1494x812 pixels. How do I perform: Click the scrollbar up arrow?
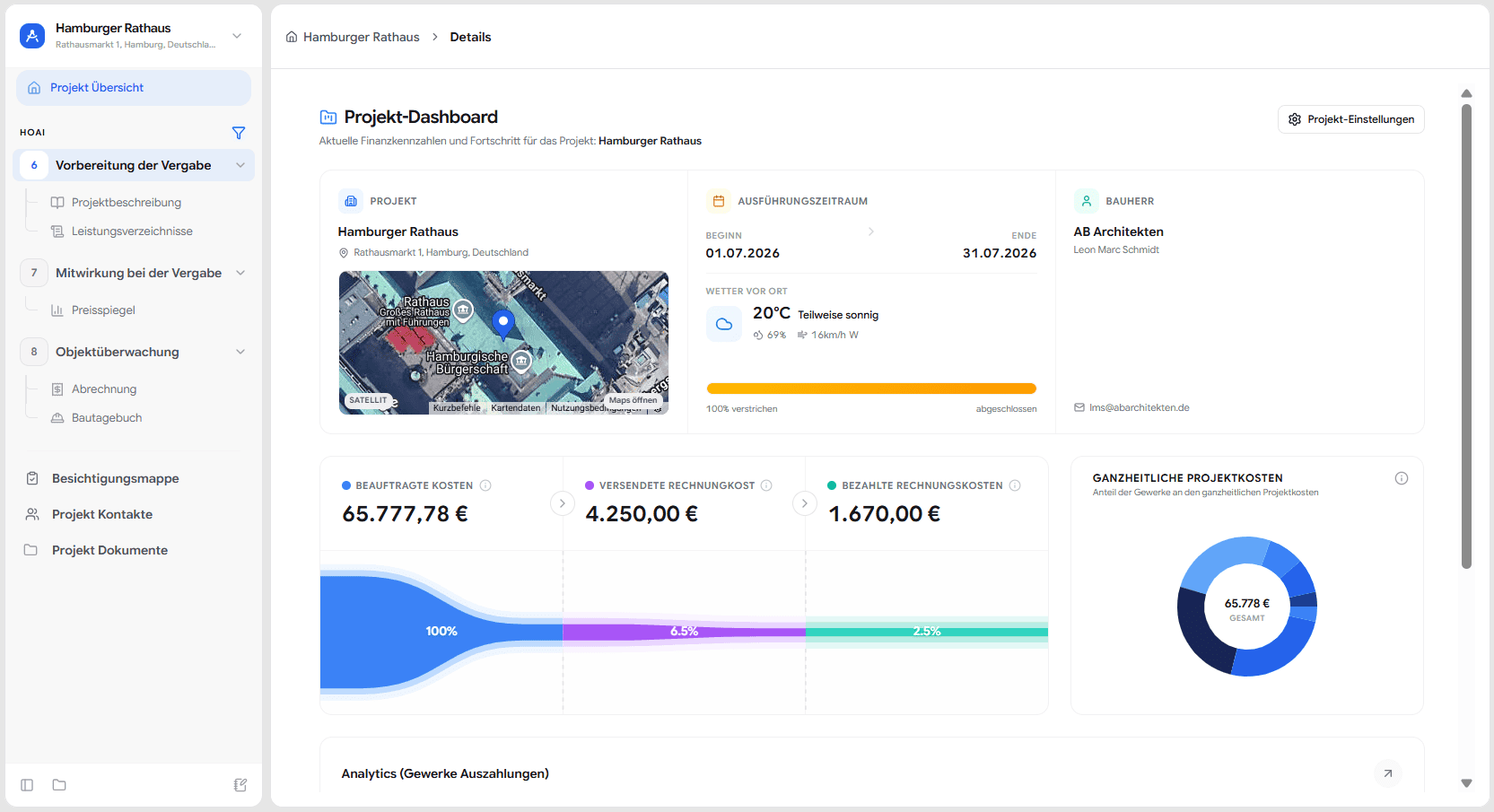tap(1466, 93)
